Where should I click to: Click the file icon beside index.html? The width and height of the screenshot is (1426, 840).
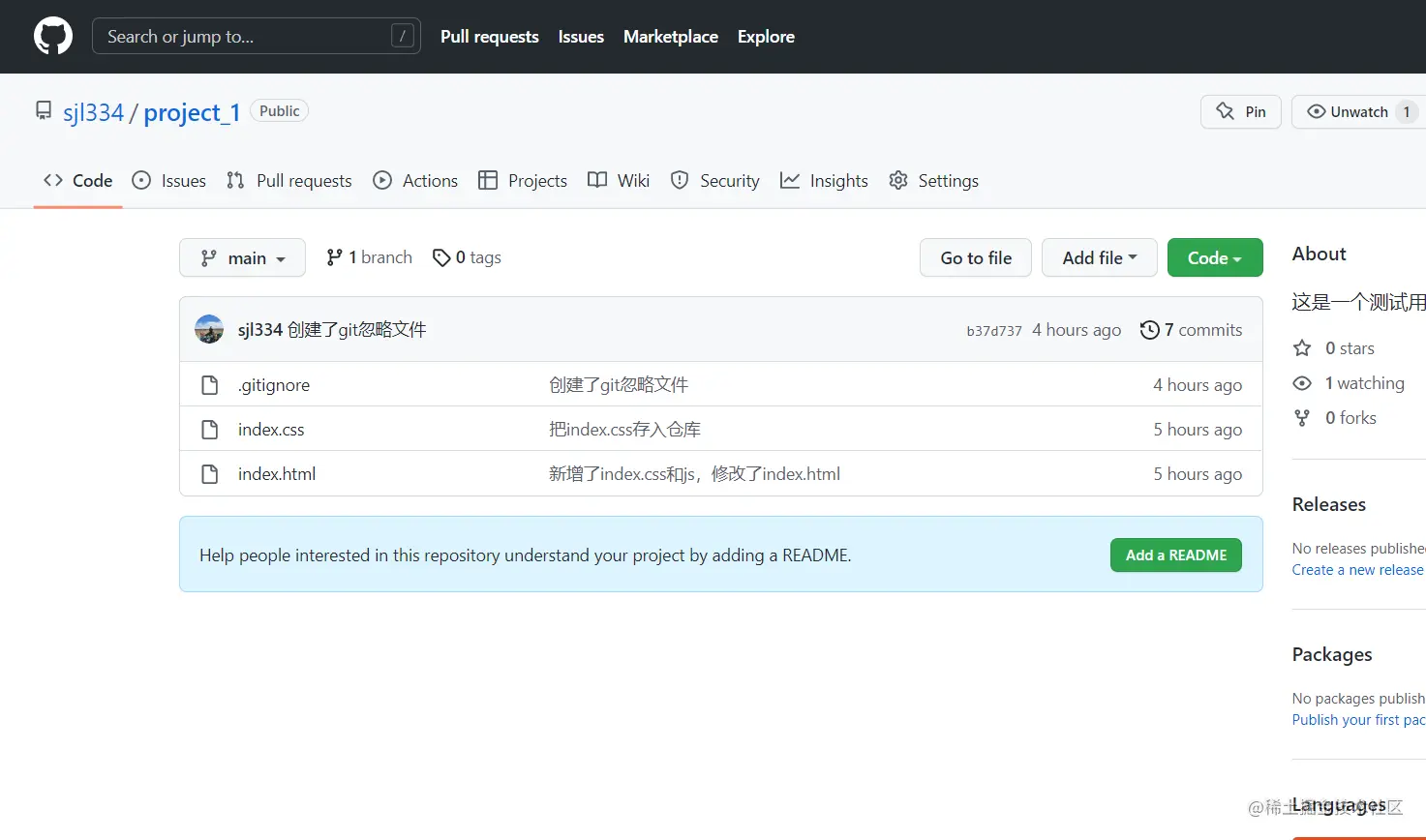(209, 474)
